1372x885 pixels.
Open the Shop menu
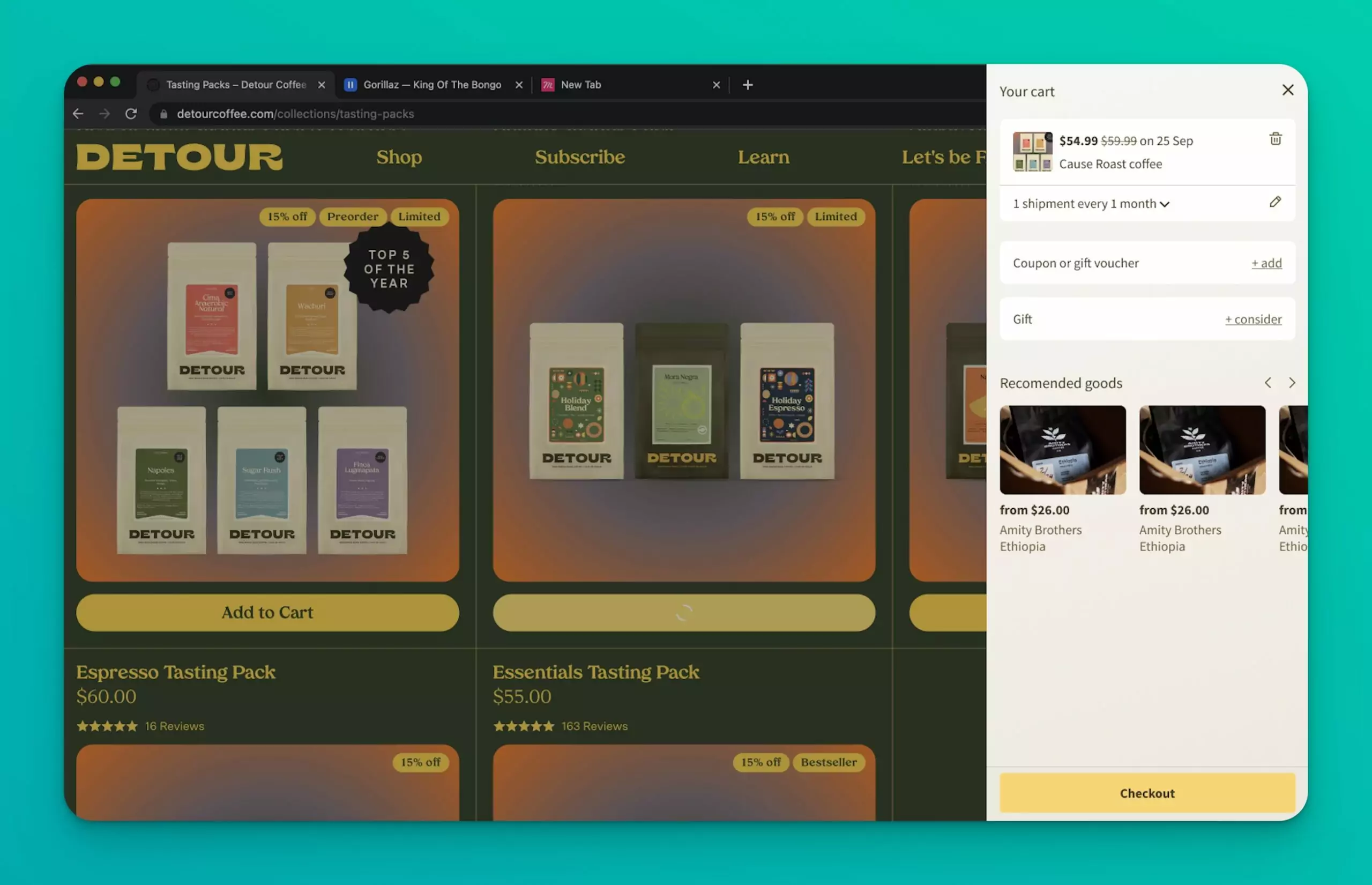tap(399, 157)
